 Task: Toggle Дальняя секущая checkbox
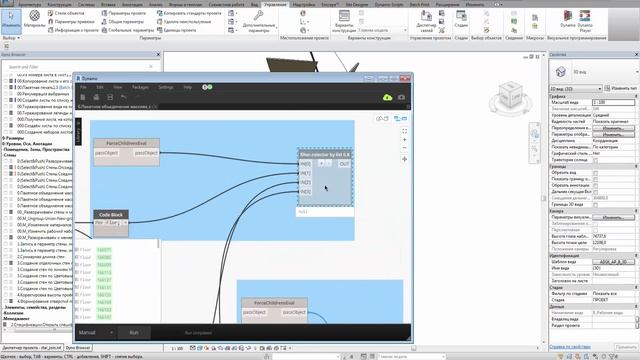pyautogui.click(x=596, y=192)
